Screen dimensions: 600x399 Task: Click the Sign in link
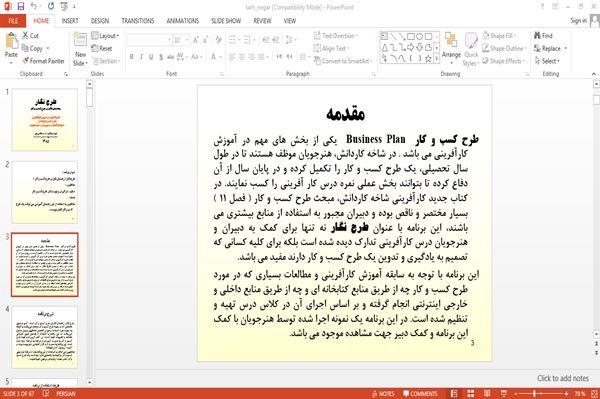(x=578, y=21)
